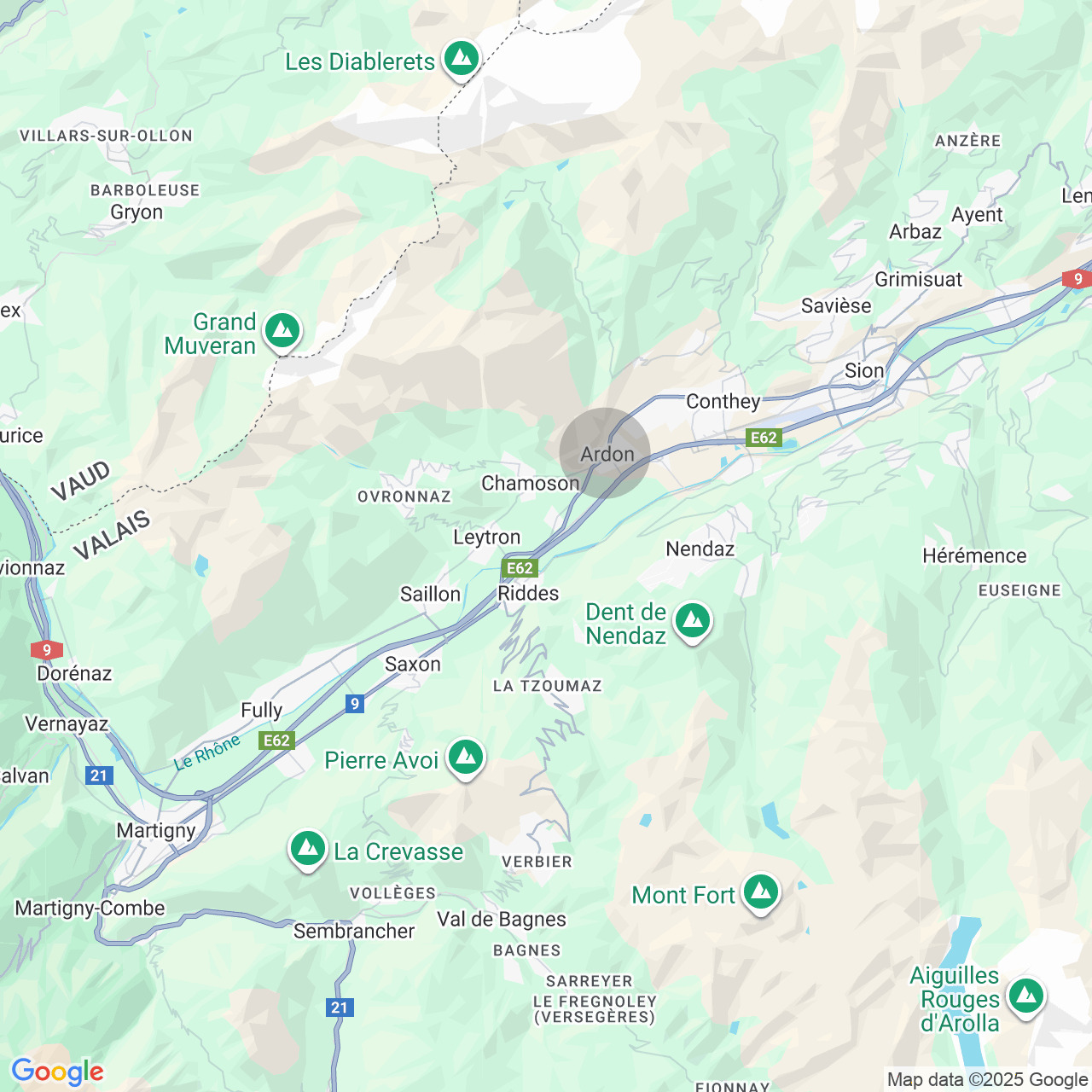
Task: Click the grey highlighted circle at Ardon
Action: click(605, 453)
